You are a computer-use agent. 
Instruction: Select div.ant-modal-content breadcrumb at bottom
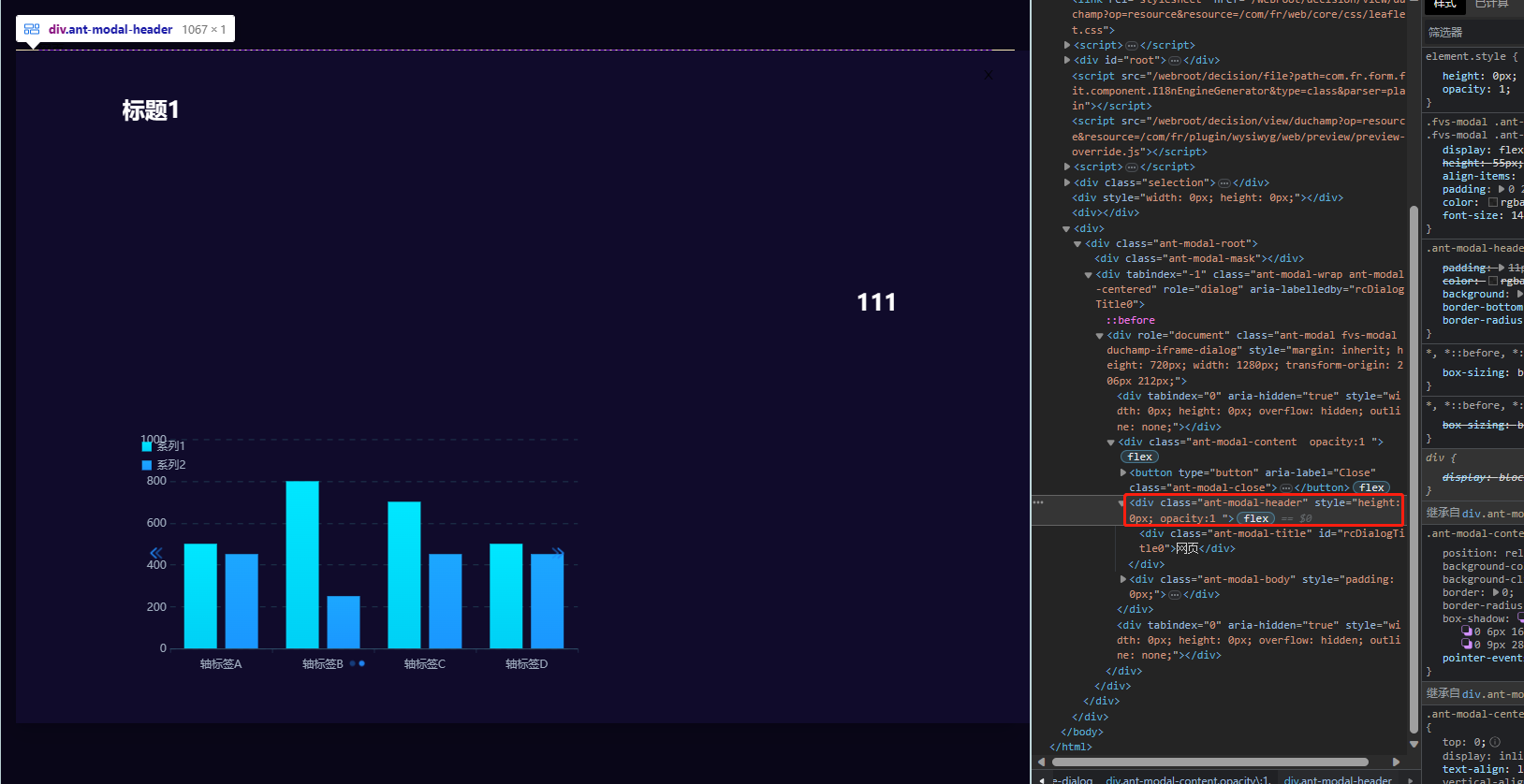coord(1188,779)
